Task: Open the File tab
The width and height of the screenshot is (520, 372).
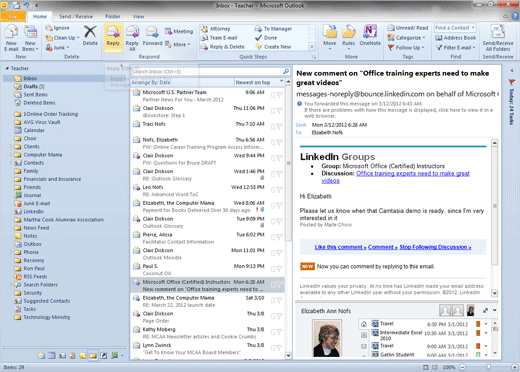Action: [13, 16]
